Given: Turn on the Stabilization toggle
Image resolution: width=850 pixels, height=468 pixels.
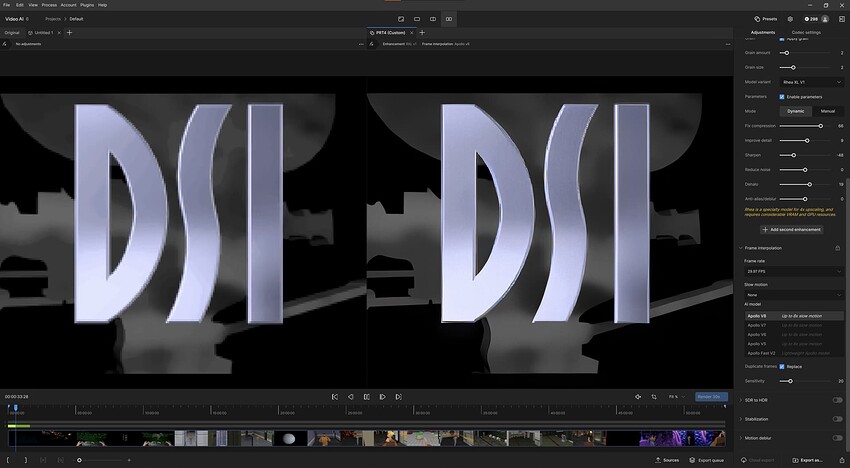Looking at the screenshot, I should click(837, 419).
